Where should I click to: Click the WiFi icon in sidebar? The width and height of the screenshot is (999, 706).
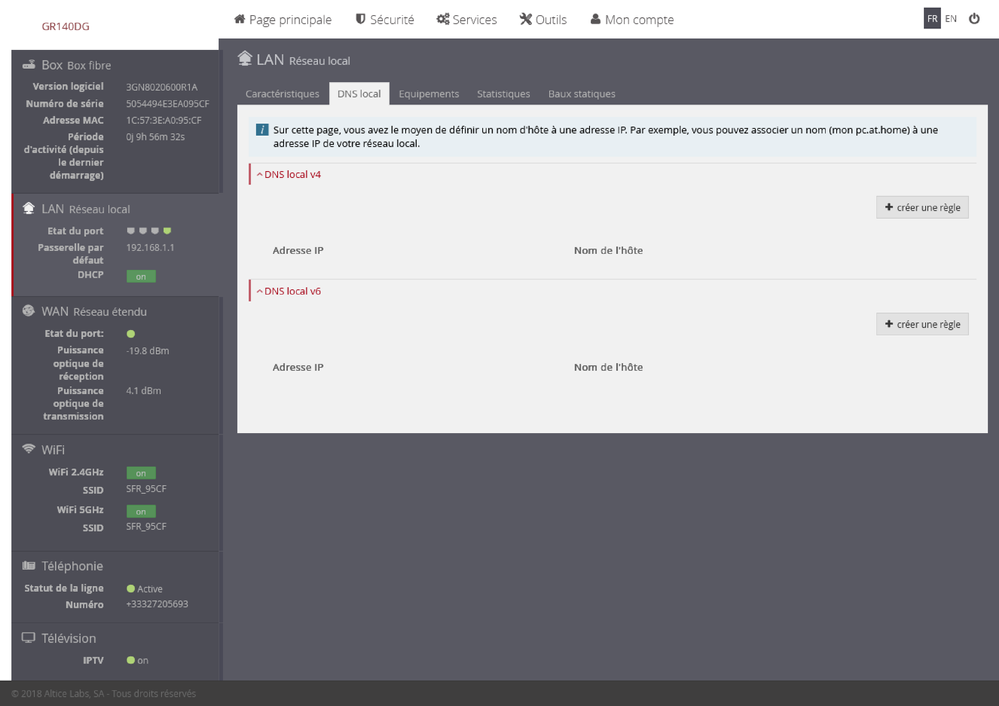(29, 449)
